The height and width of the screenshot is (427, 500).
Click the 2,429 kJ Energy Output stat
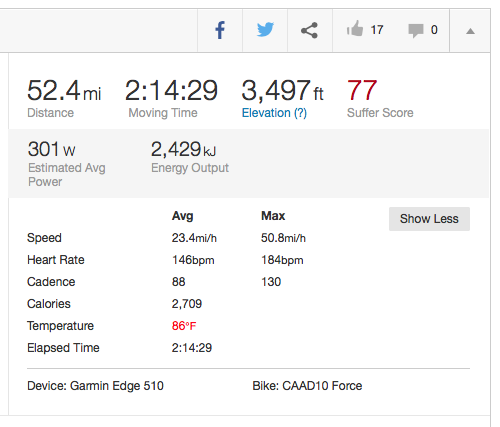(x=190, y=157)
